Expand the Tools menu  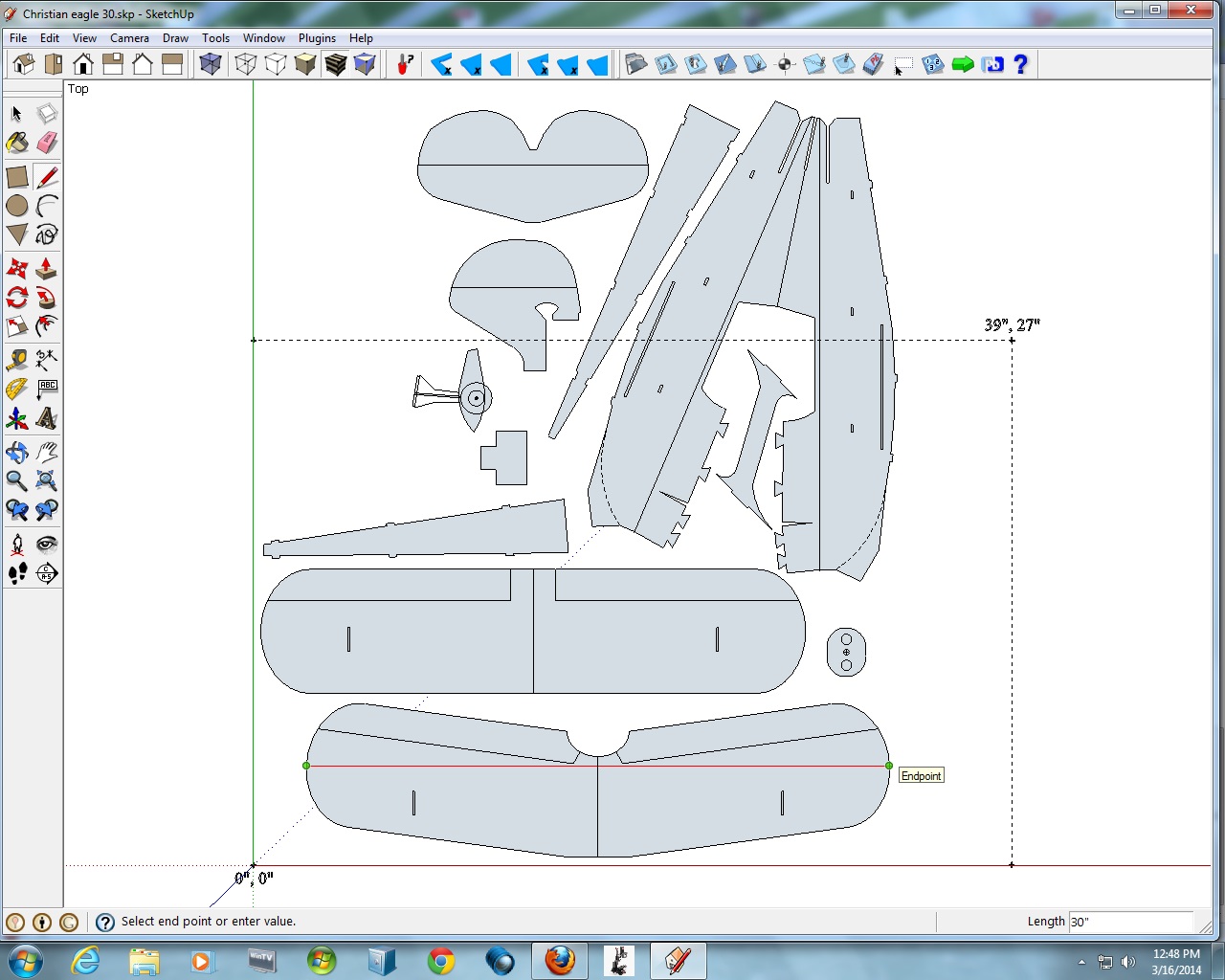pyautogui.click(x=215, y=38)
